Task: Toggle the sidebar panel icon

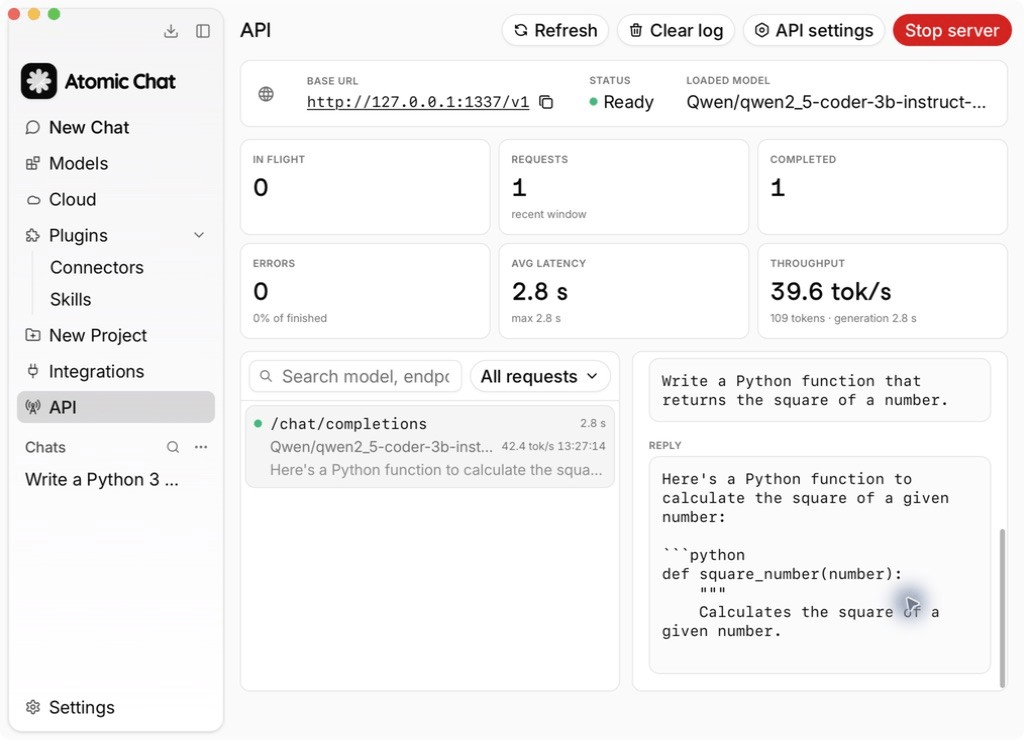Action: pyautogui.click(x=203, y=31)
